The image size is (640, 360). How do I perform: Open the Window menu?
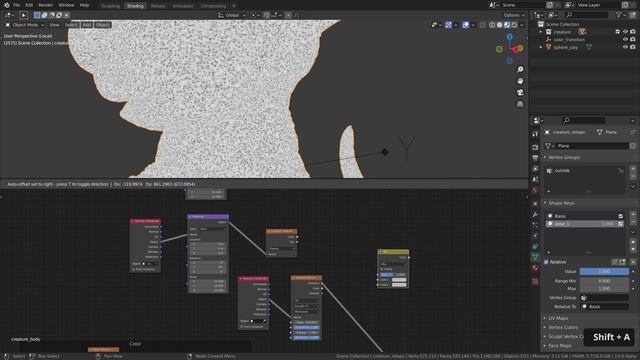point(66,5)
